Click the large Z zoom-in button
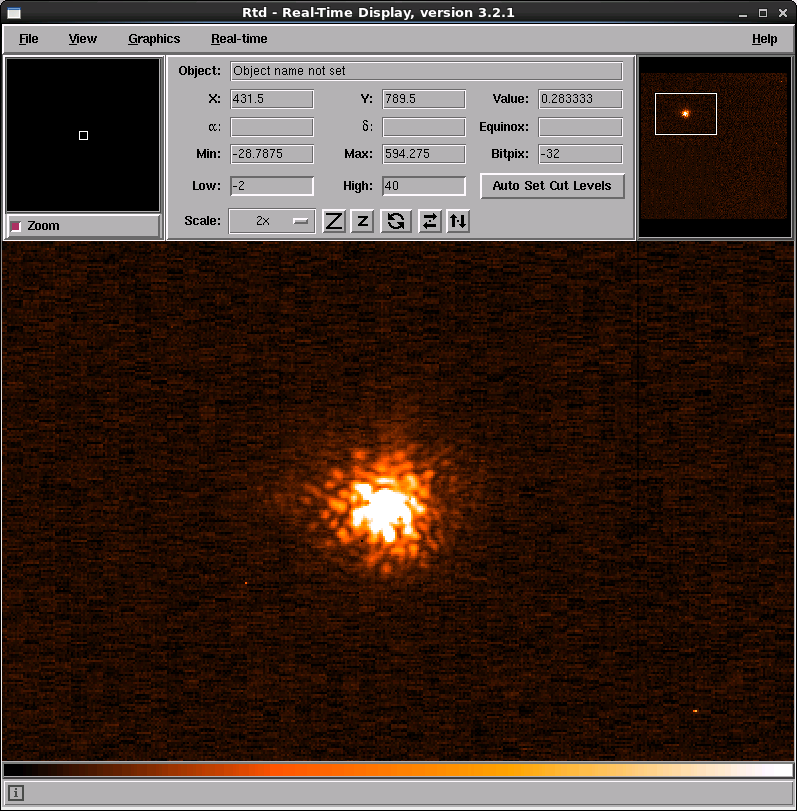This screenshot has width=797, height=811. pyautogui.click(x=334, y=221)
